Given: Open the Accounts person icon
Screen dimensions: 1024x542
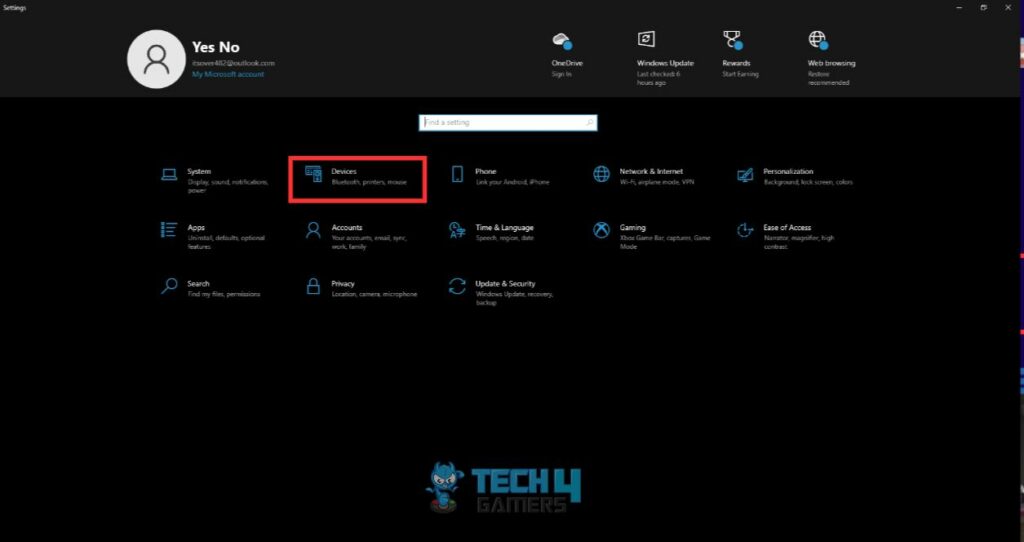Looking at the screenshot, I should coord(313,230).
